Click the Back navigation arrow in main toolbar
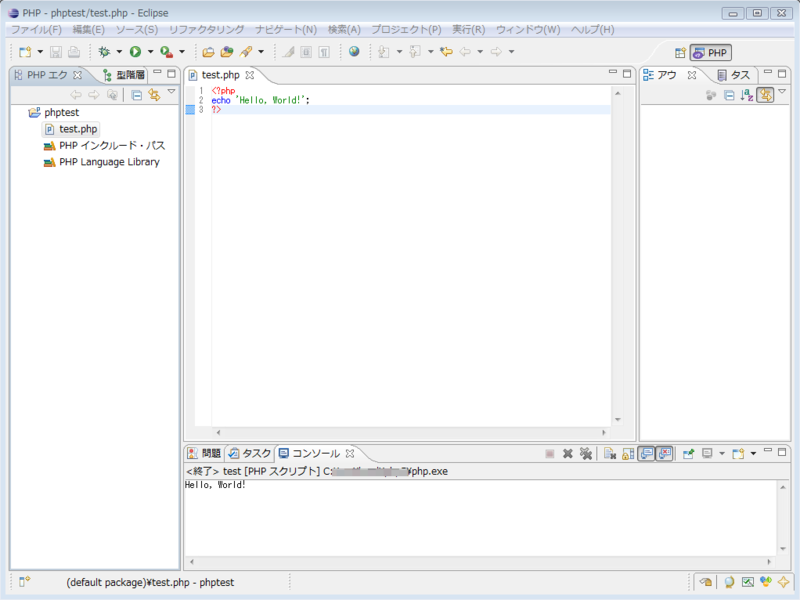 pyautogui.click(x=465, y=52)
